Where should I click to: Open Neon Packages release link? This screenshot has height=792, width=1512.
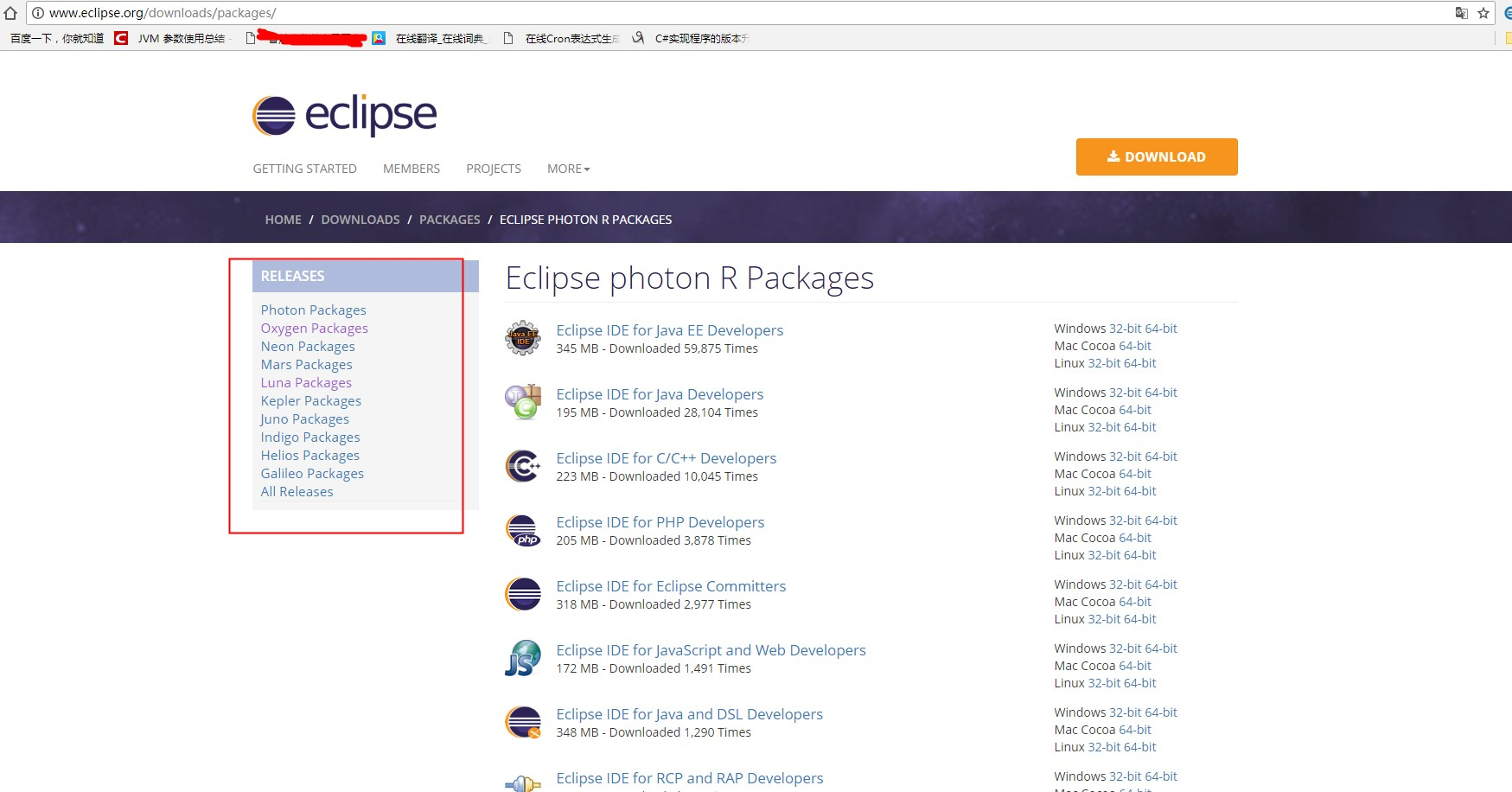pos(308,346)
